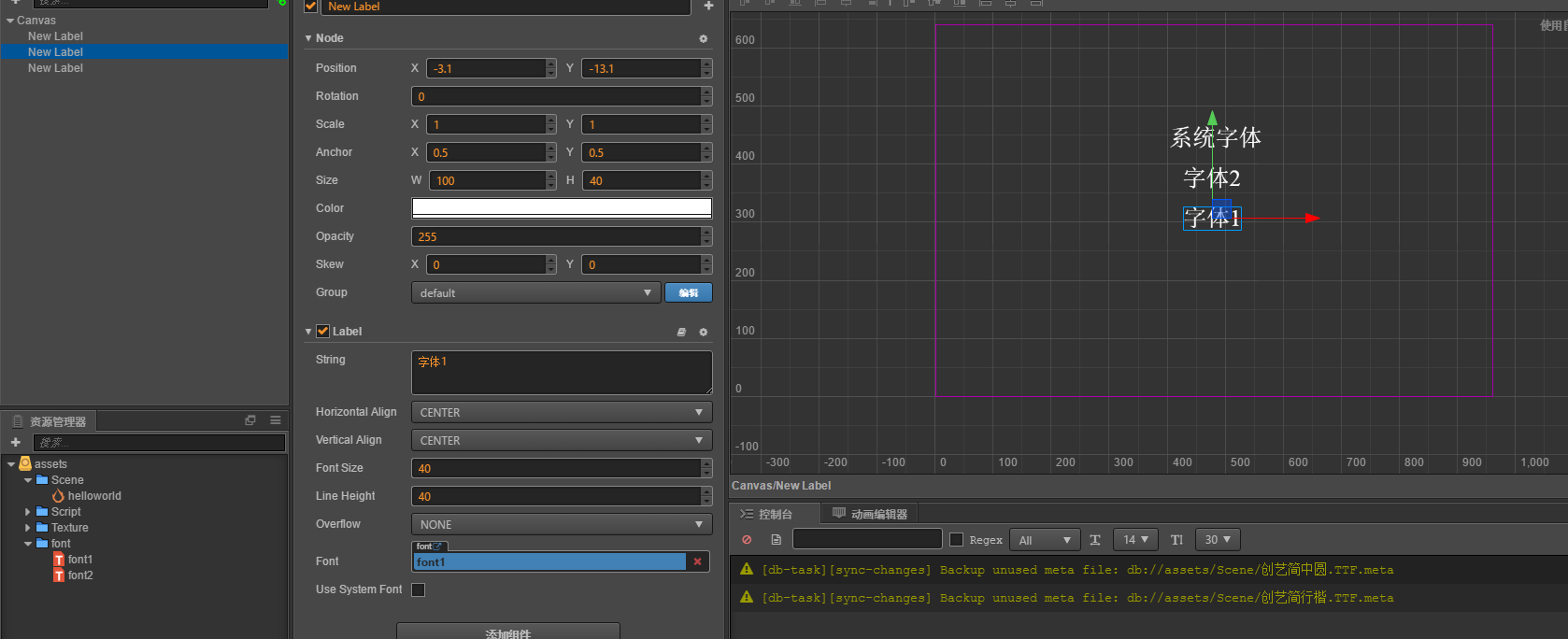This screenshot has width=1568, height=639.
Task: Click the clear console icon
Action: click(747, 540)
